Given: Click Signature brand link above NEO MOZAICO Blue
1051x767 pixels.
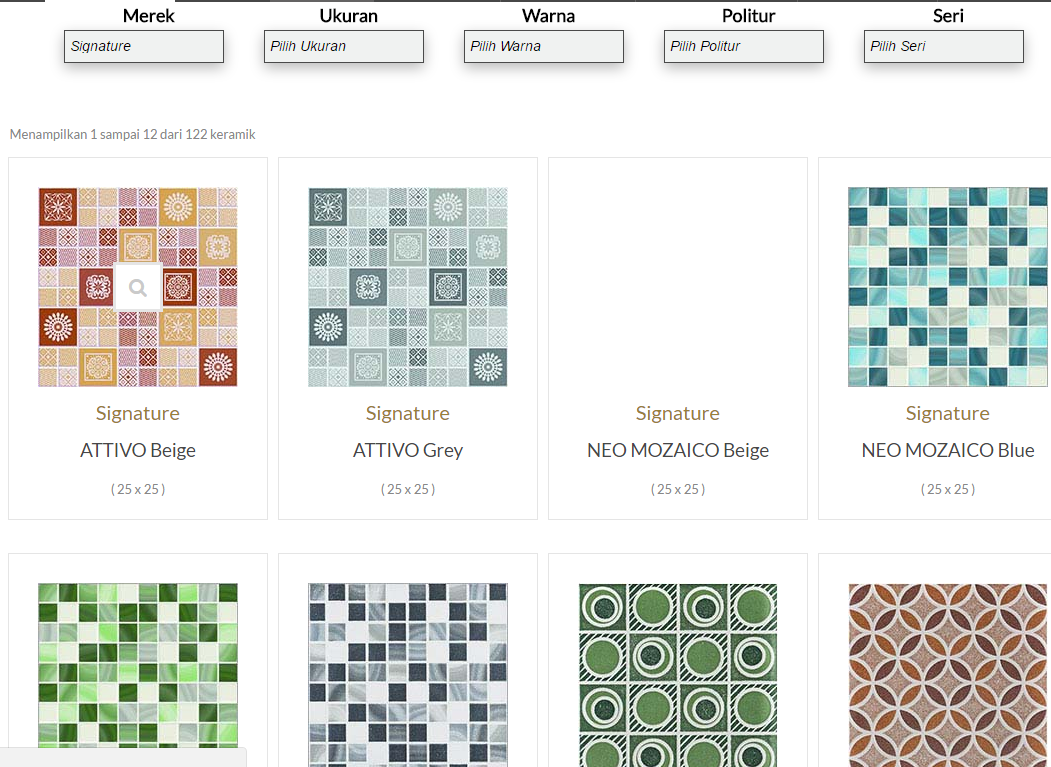Looking at the screenshot, I should click(x=947, y=413).
